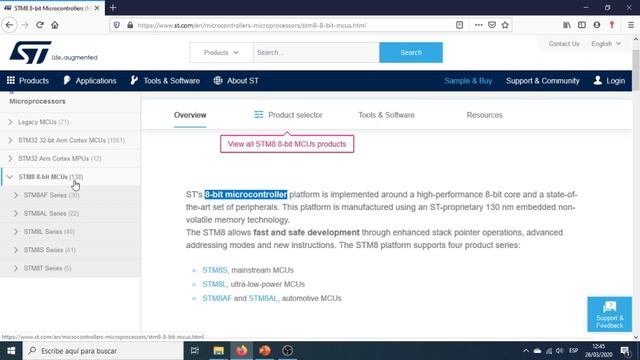Screen dimensions: 640x360
Task: Open Windows Start menu
Action: (11, 351)
